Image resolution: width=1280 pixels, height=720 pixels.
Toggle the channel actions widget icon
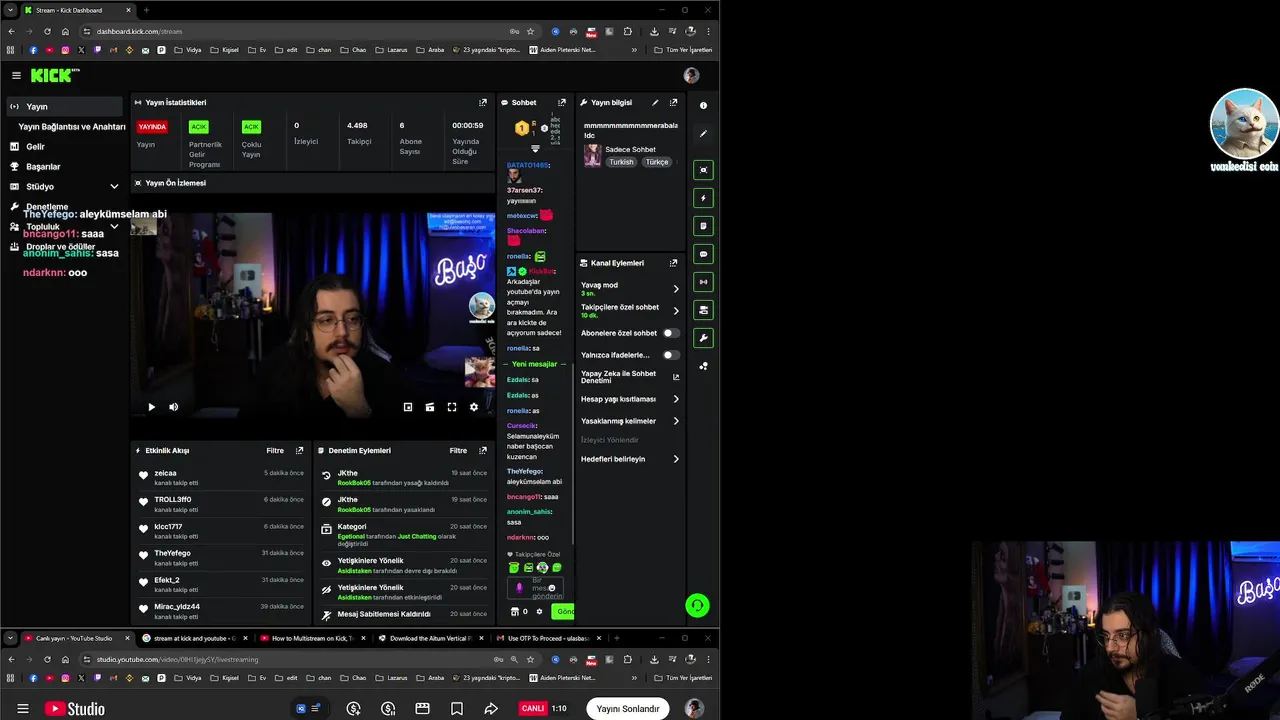pos(703,310)
